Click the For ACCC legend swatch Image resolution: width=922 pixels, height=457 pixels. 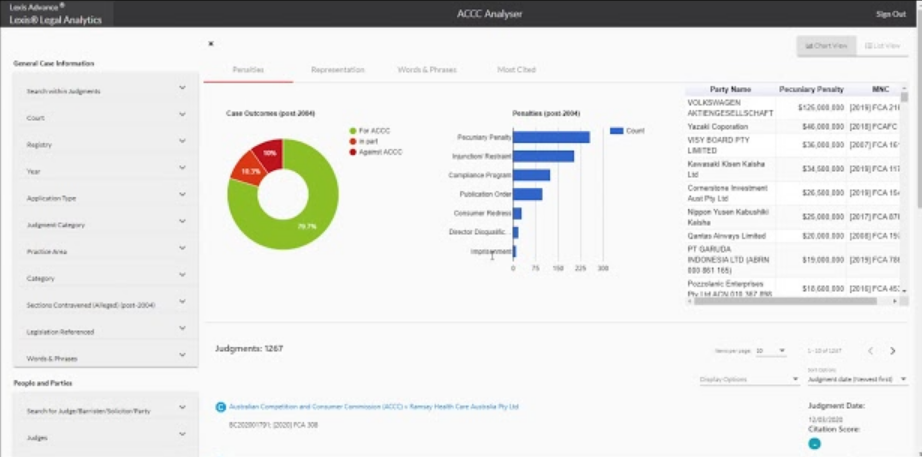[x=353, y=131]
